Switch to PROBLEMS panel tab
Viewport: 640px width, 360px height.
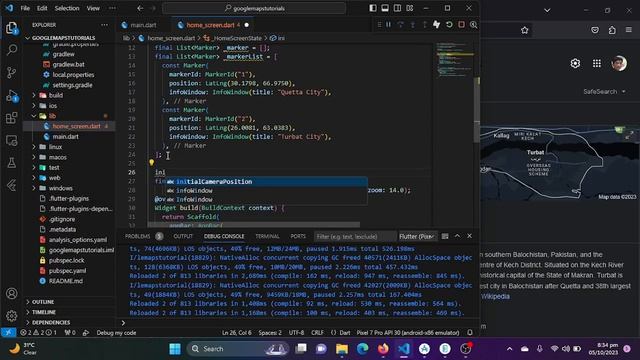tap(138, 236)
